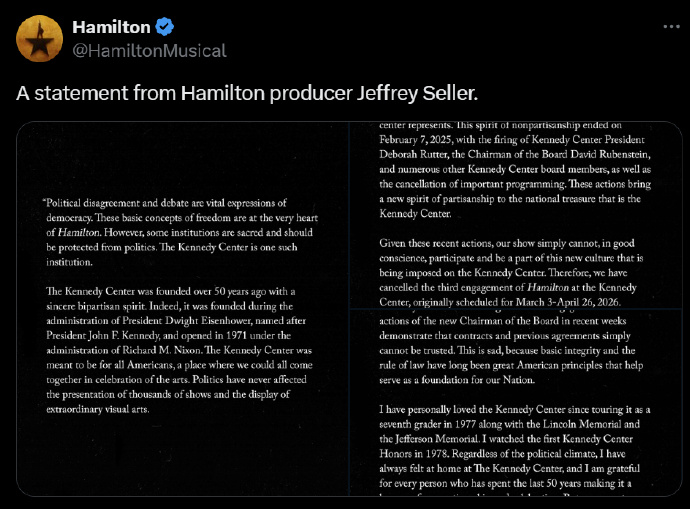The image size is (690, 509).
Task: Open the Hamilton display name link
Action: (x=111, y=27)
